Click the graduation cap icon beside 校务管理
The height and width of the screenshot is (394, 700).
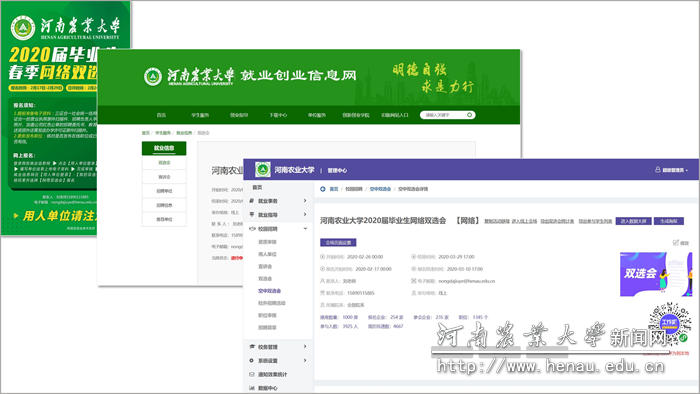click(x=252, y=347)
